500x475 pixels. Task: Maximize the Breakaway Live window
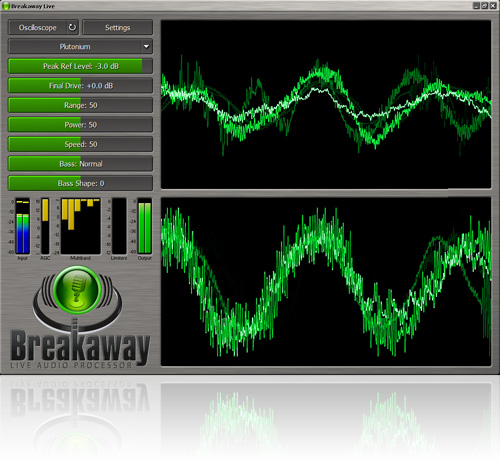(485, 6)
